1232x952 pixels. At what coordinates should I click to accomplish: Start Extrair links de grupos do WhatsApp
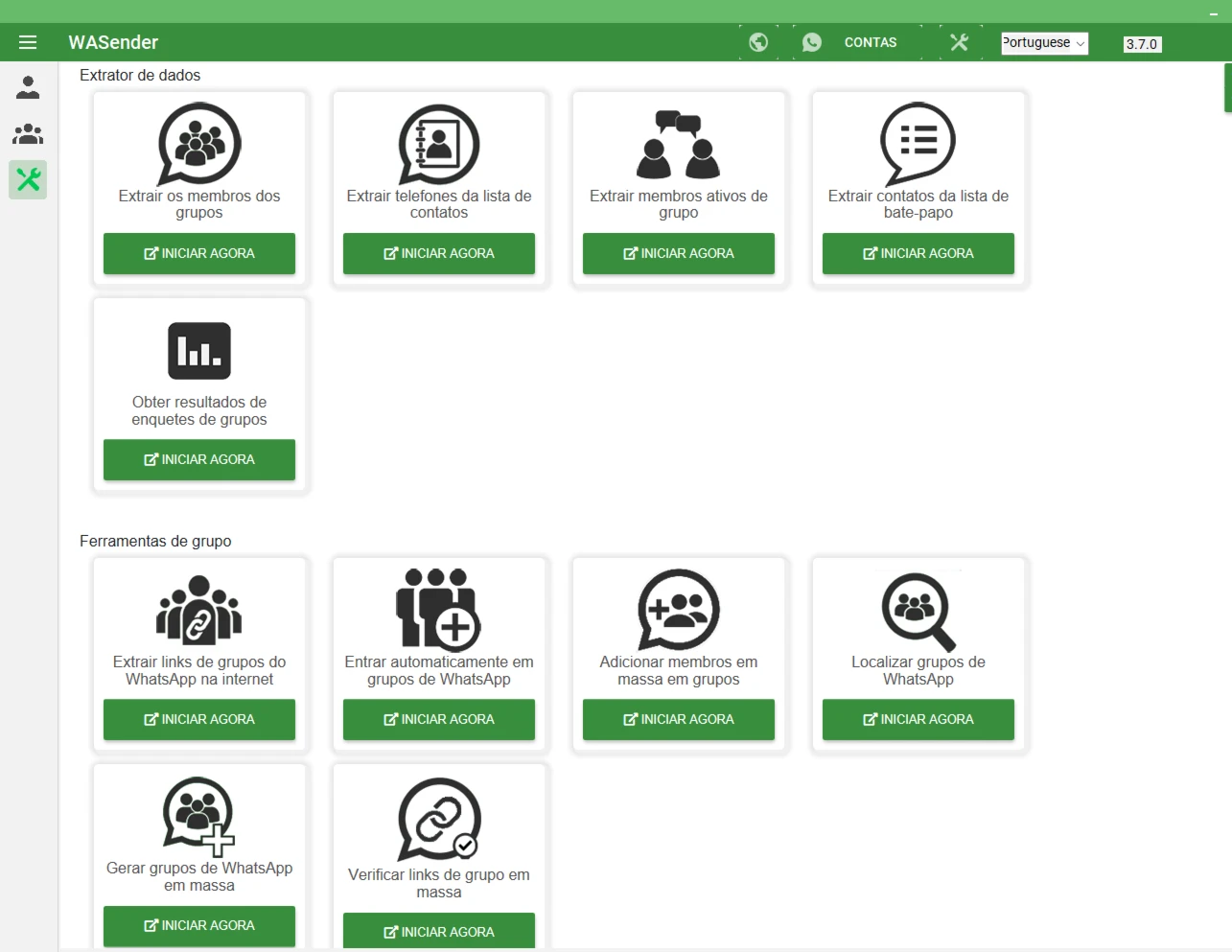click(x=199, y=719)
